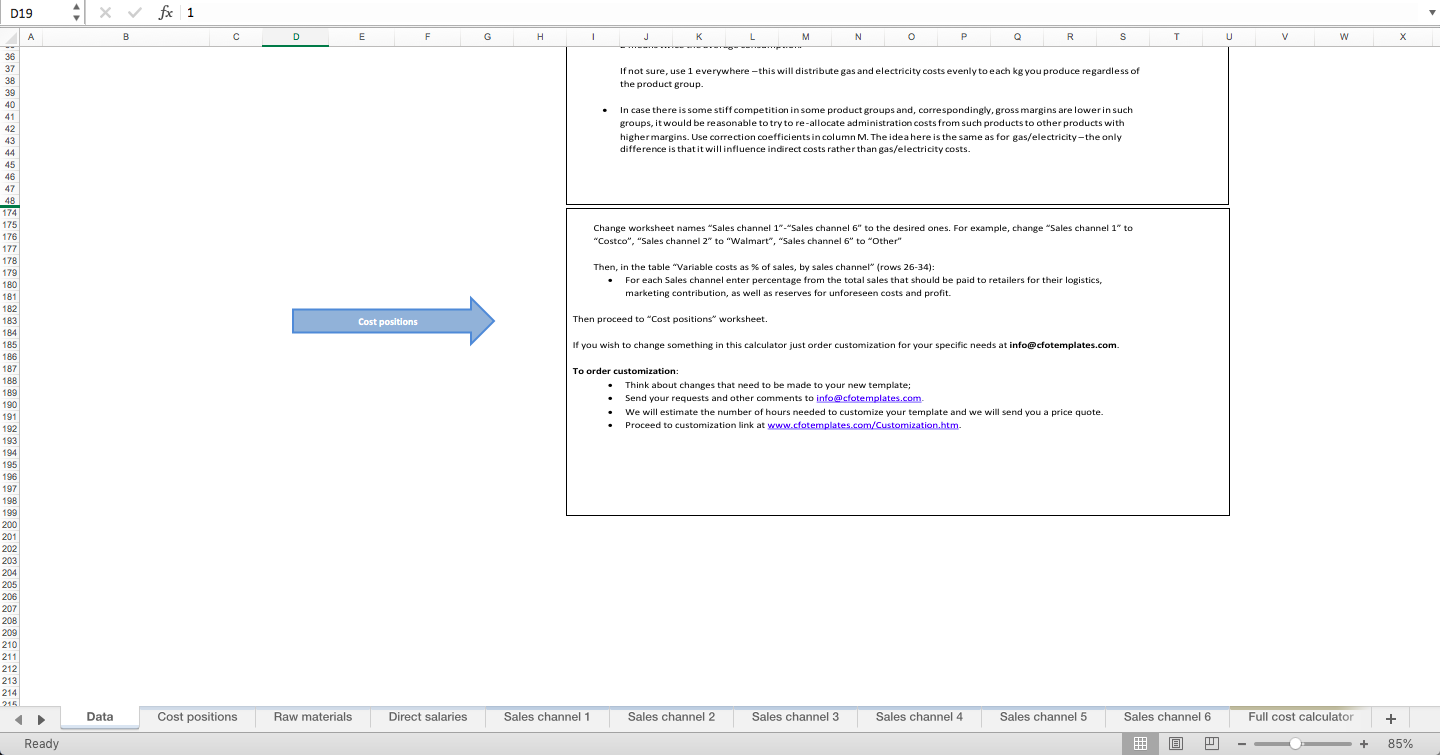Open the Name Box list using its arrows
Screen dimensions: 1440x755
(x=78, y=13)
